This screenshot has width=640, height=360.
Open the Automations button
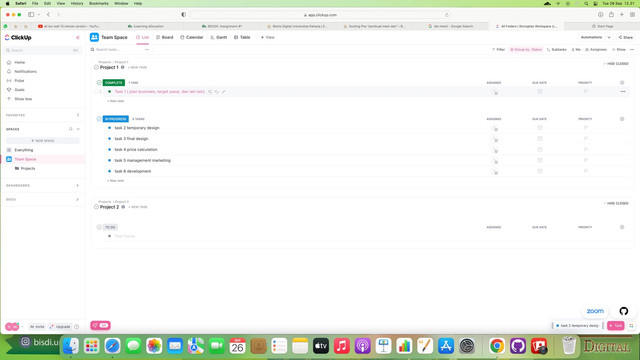coord(591,37)
